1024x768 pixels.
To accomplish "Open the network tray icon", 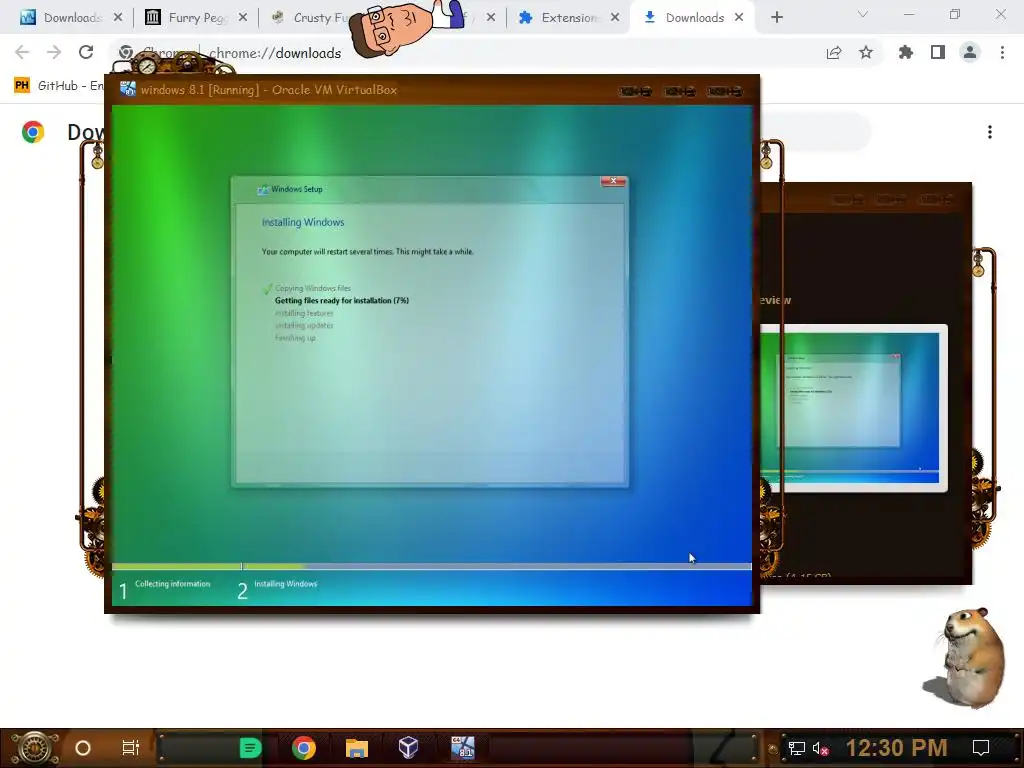I will [x=797, y=748].
